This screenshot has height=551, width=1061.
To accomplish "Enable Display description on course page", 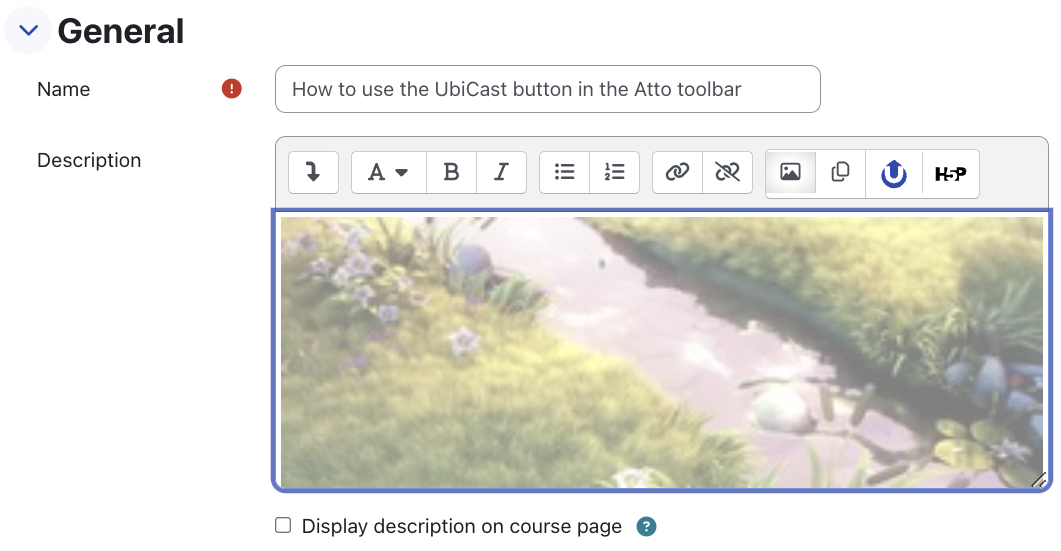I will (283, 525).
